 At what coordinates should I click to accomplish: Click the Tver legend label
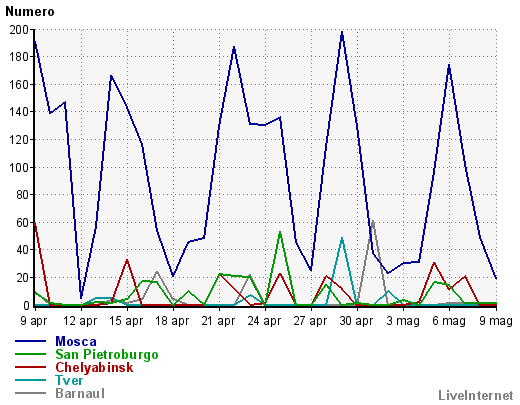[69, 380]
